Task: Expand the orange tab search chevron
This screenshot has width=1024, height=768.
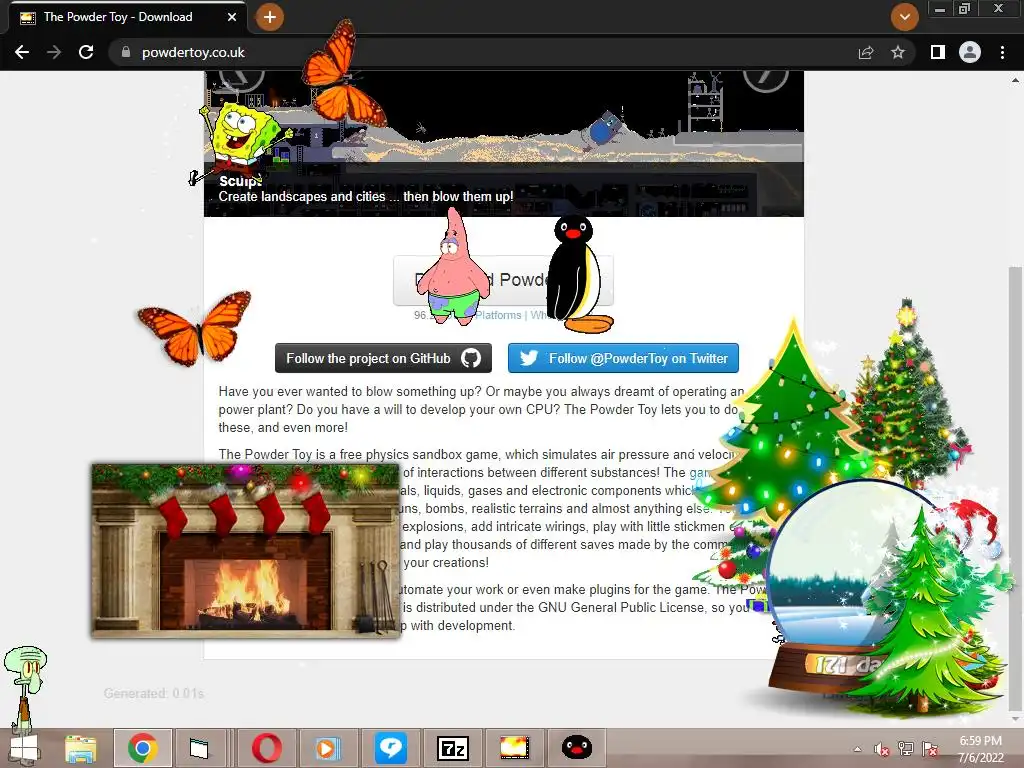Action: coord(904,17)
